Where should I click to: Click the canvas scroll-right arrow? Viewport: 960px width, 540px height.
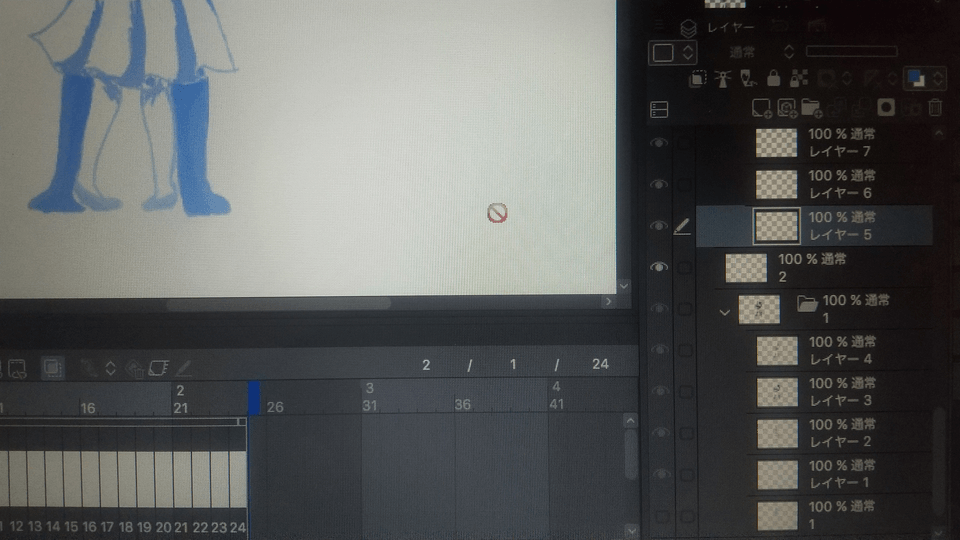pos(608,301)
